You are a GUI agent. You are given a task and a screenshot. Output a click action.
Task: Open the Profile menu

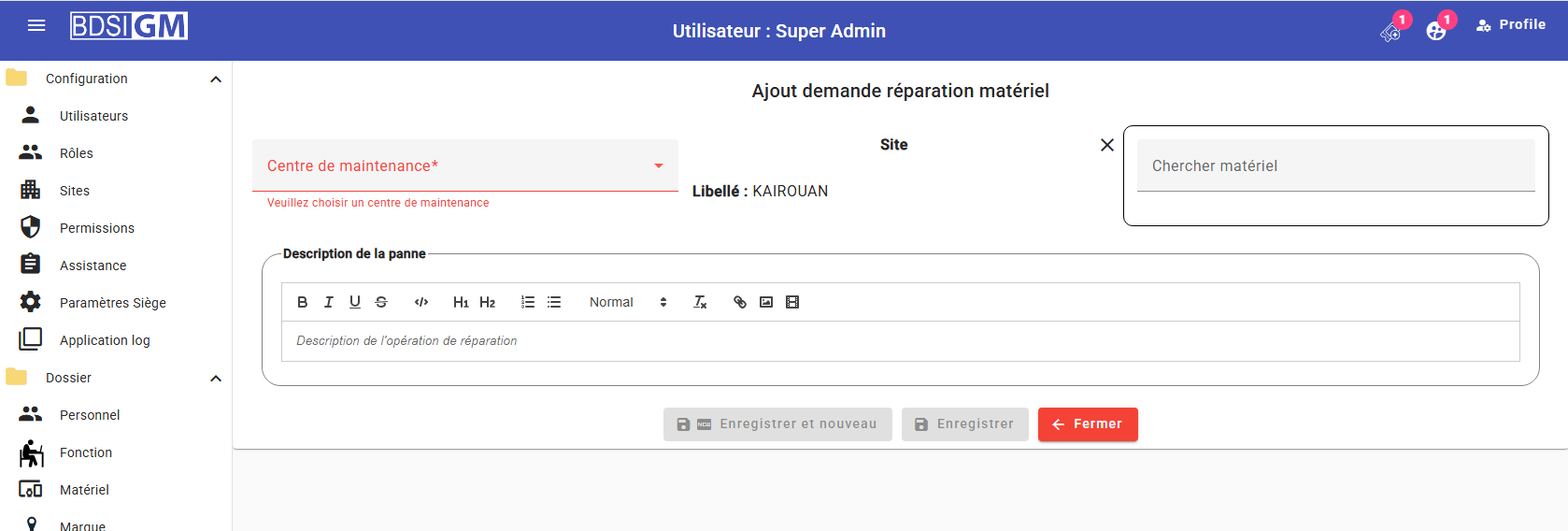click(x=1511, y=25)
